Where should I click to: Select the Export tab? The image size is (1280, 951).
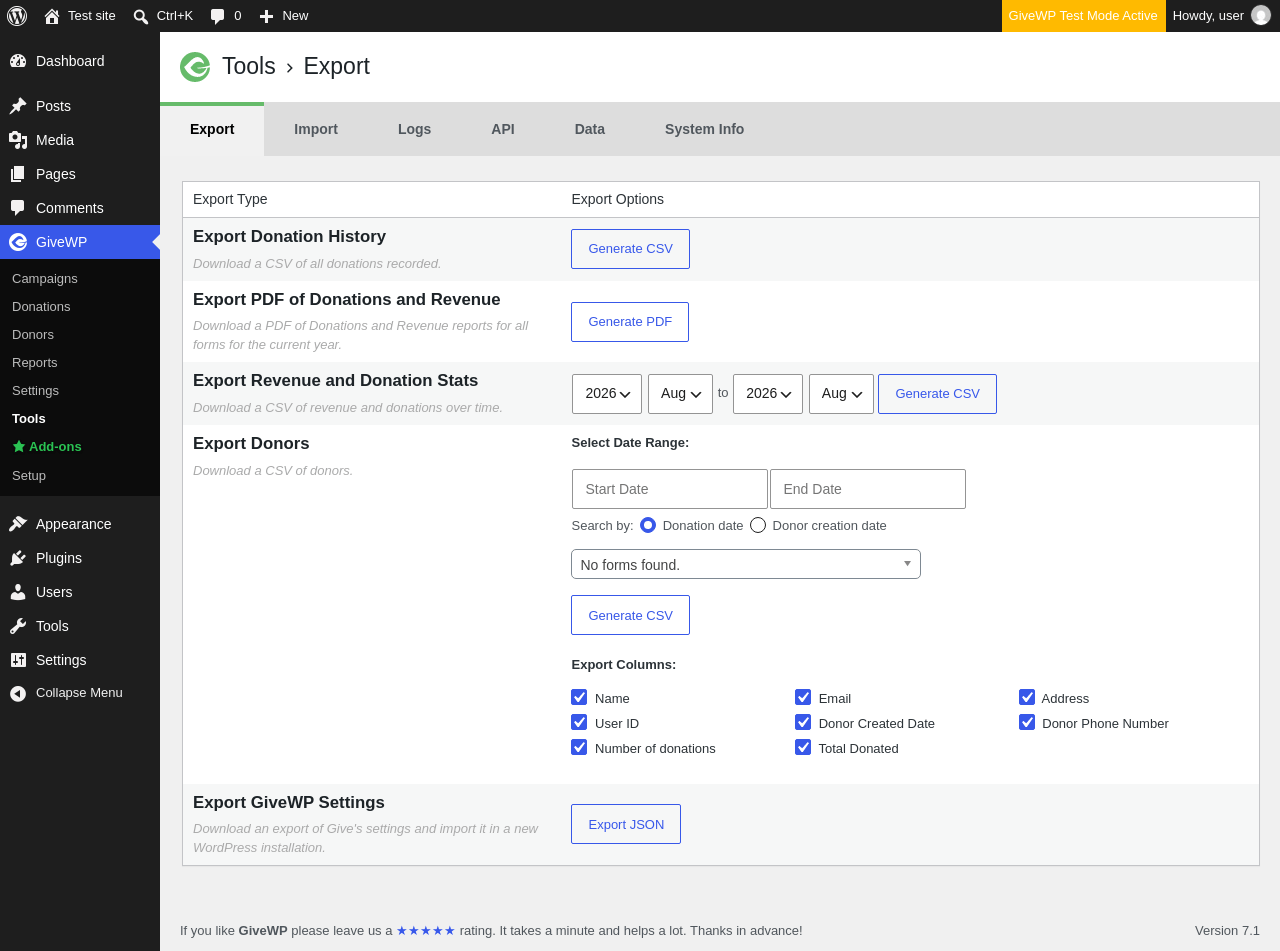coord(212,129)
